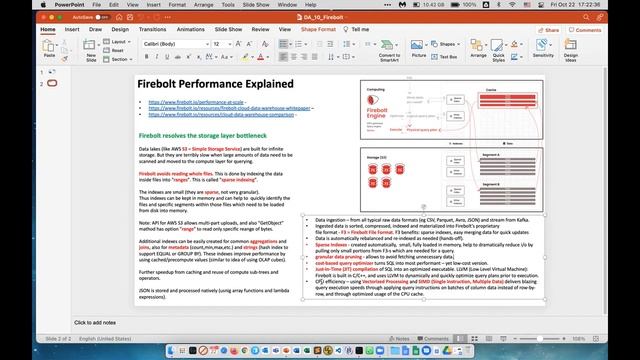
Task: Apply superscript formatting
Action: click(188, 57)
